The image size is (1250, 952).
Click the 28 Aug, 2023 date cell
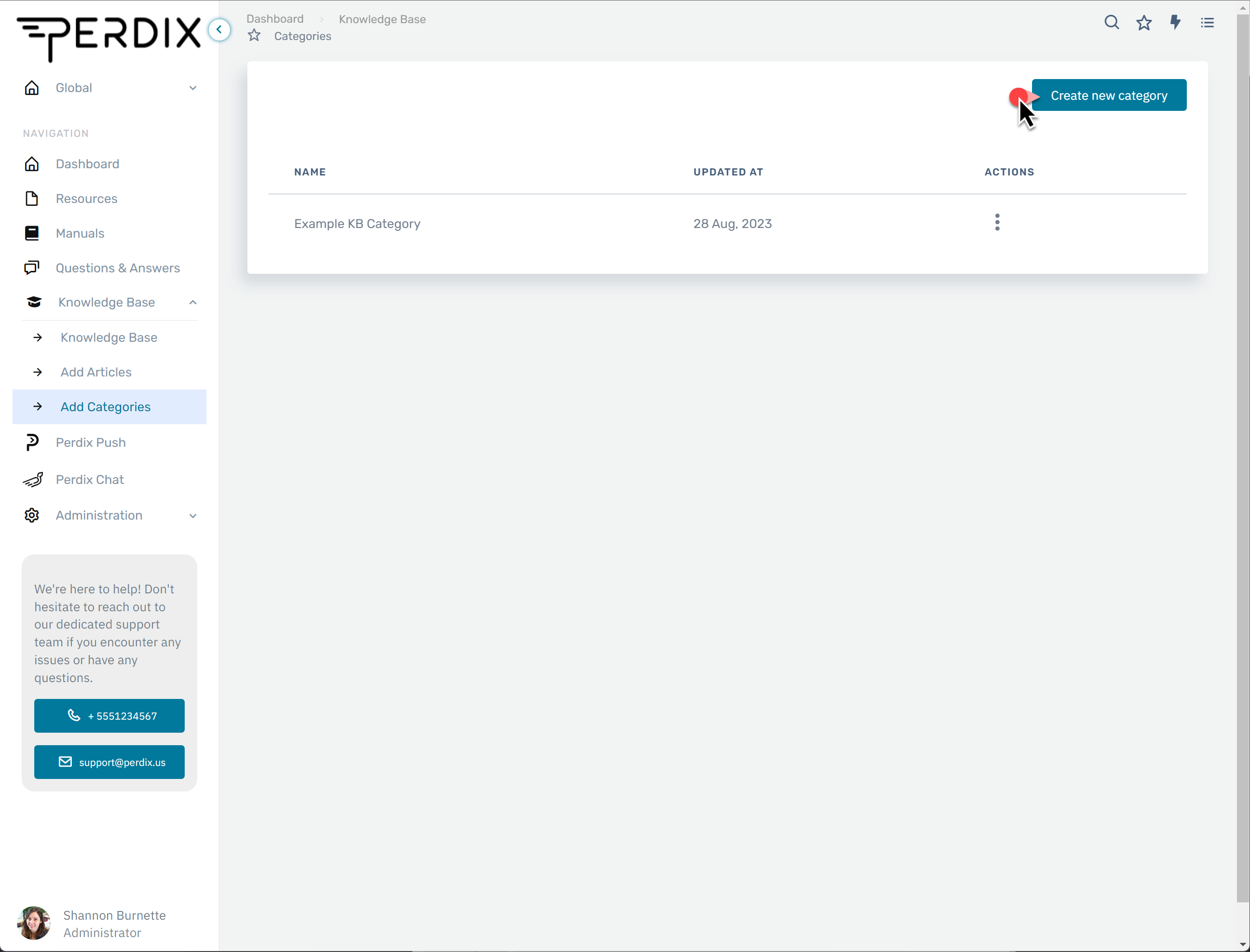coord(733,223)
